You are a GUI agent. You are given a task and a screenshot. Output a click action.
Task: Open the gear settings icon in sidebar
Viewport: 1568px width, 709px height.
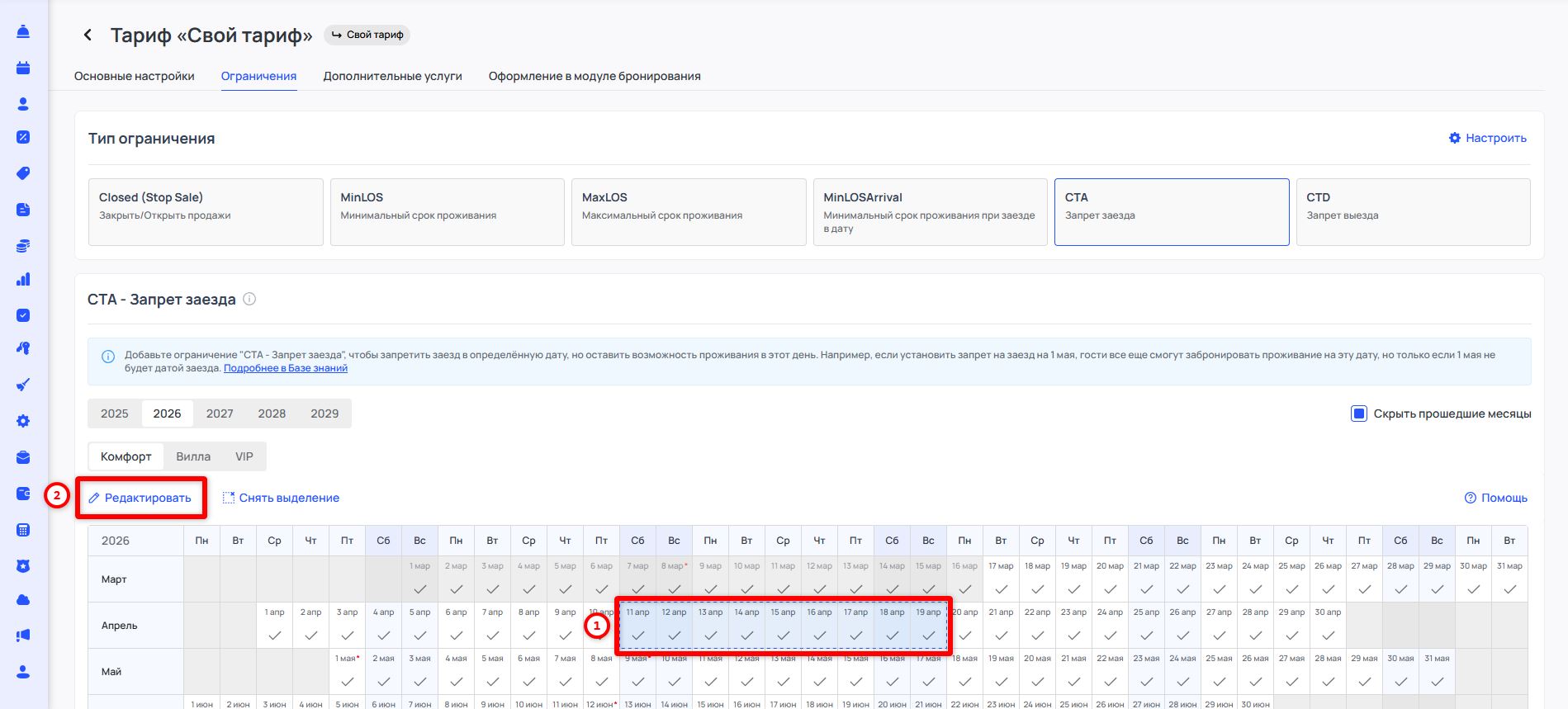[23, 421]
